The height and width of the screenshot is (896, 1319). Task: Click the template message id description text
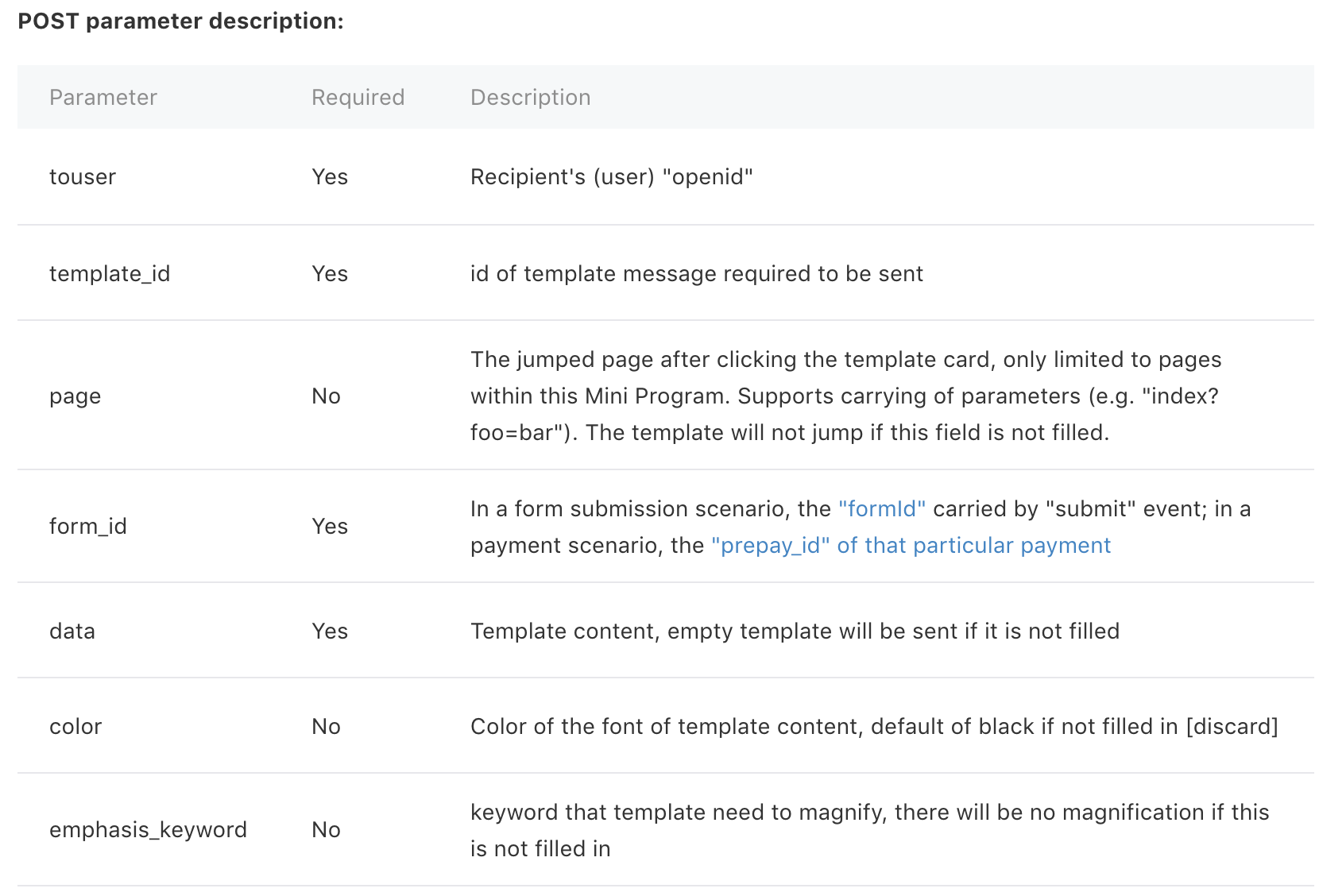pyautogui.click(x=696, y=273)
